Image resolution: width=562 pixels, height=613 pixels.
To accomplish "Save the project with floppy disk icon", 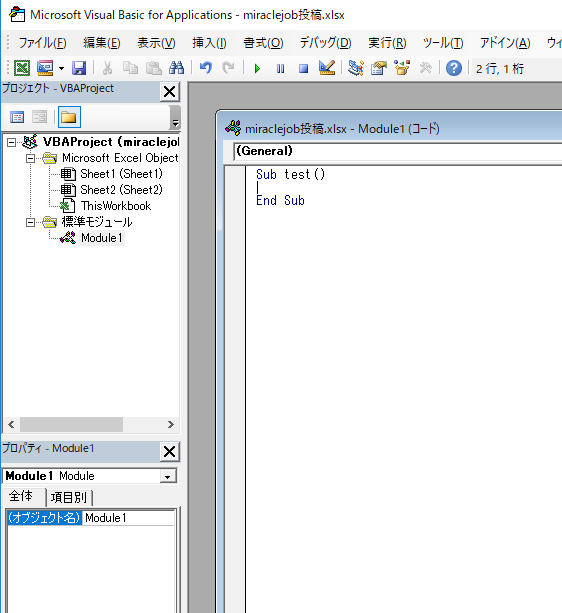I will coord(79,68).
